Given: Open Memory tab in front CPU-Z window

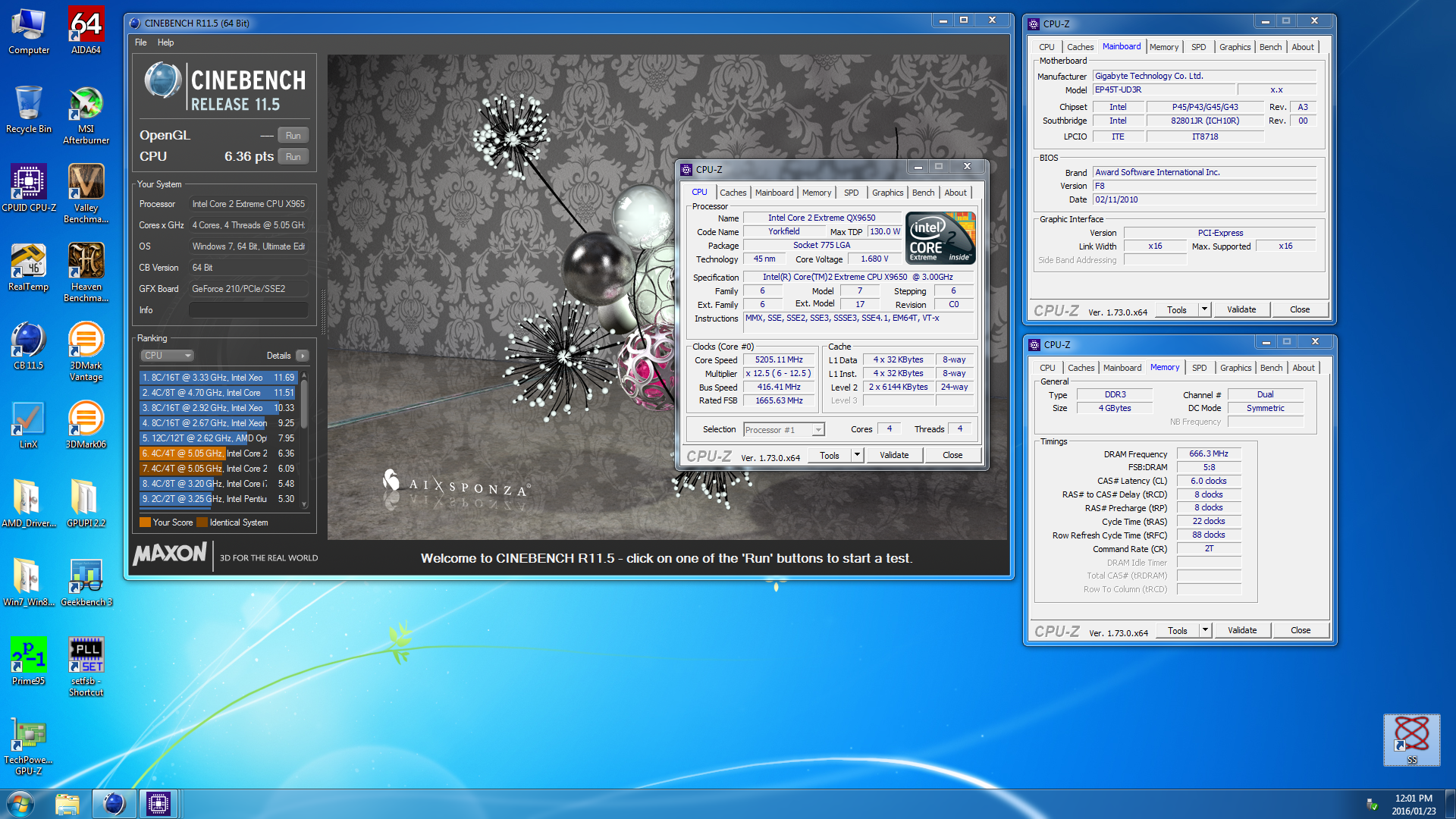Looking at the screenshot, I should tap(817, 193).
